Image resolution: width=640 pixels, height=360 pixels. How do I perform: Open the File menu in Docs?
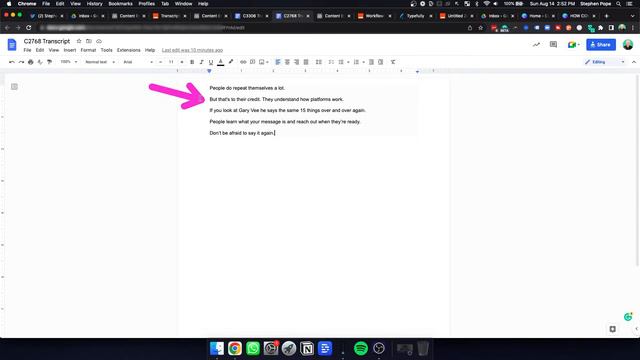click(27, 50)
